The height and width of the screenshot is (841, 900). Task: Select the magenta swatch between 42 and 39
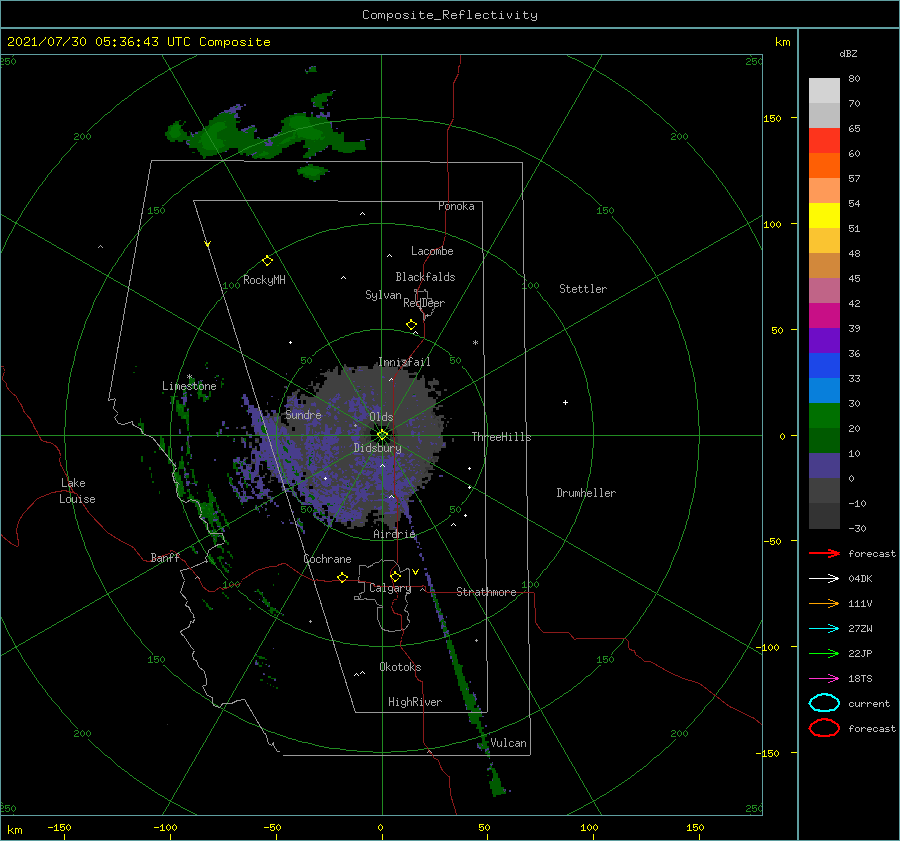824,316
